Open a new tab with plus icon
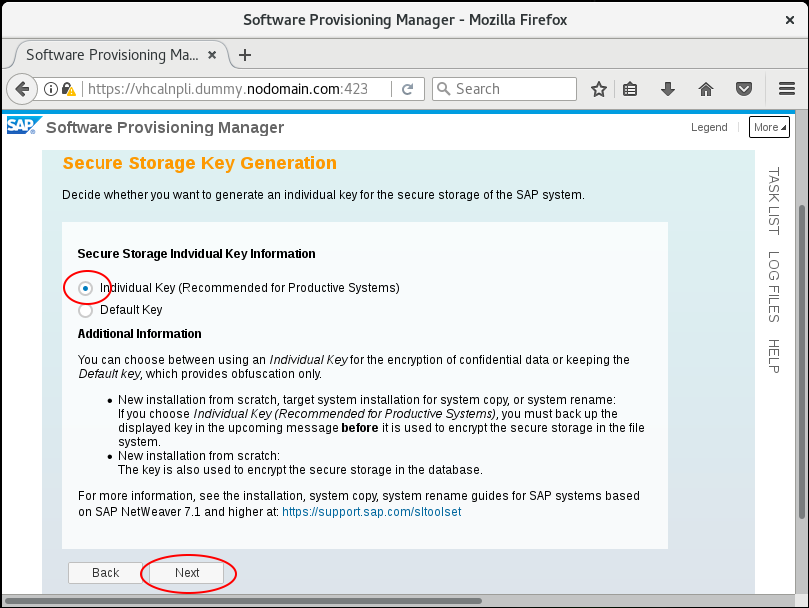This screenshot has height=608, width=809. (245, 55)
